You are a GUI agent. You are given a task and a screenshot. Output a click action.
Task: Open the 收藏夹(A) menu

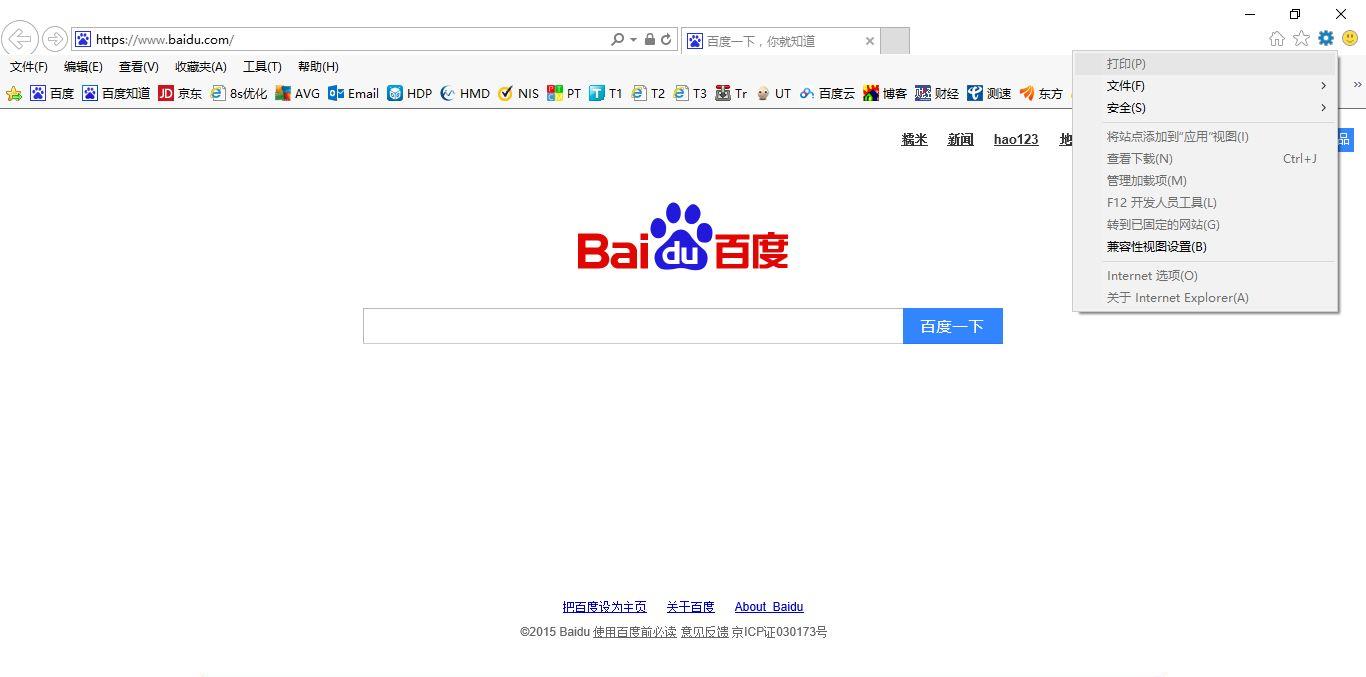201,67
